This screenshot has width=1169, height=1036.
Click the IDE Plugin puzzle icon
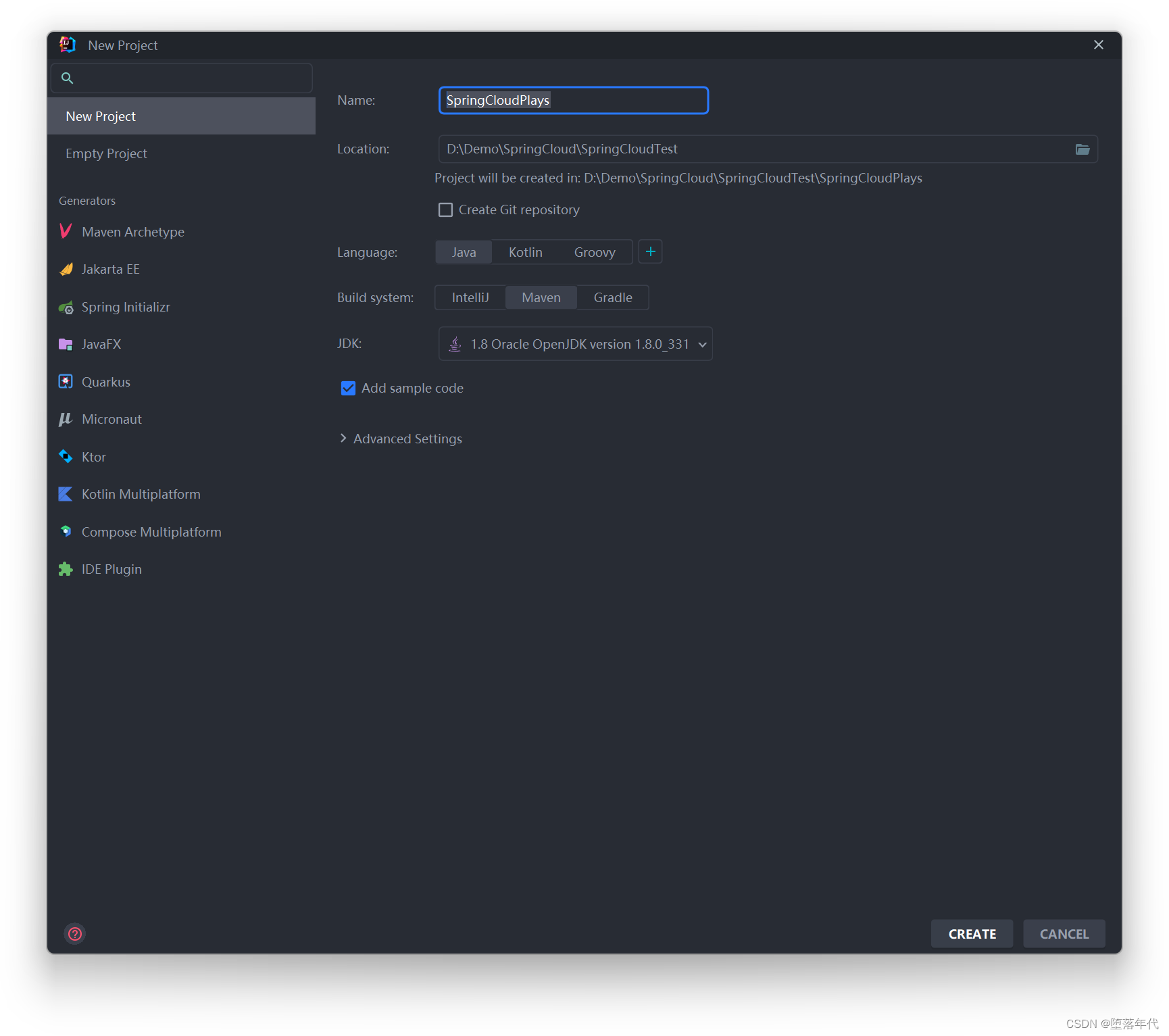[66, 569]
